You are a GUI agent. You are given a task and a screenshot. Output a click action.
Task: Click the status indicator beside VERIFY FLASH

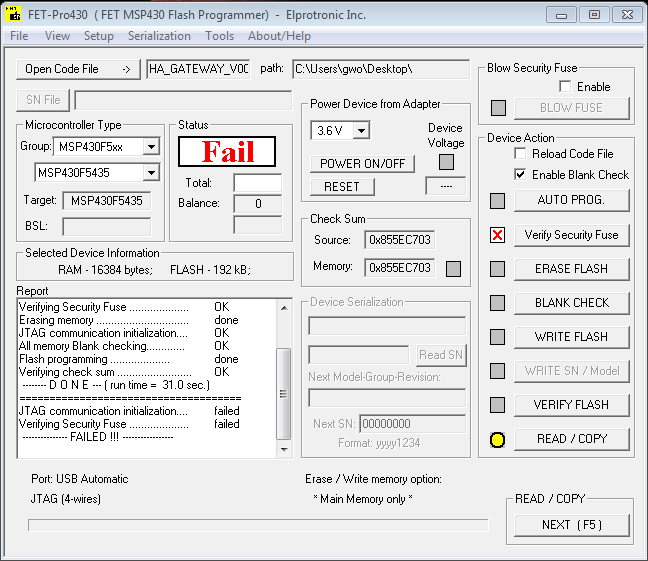tap(497, 405)
